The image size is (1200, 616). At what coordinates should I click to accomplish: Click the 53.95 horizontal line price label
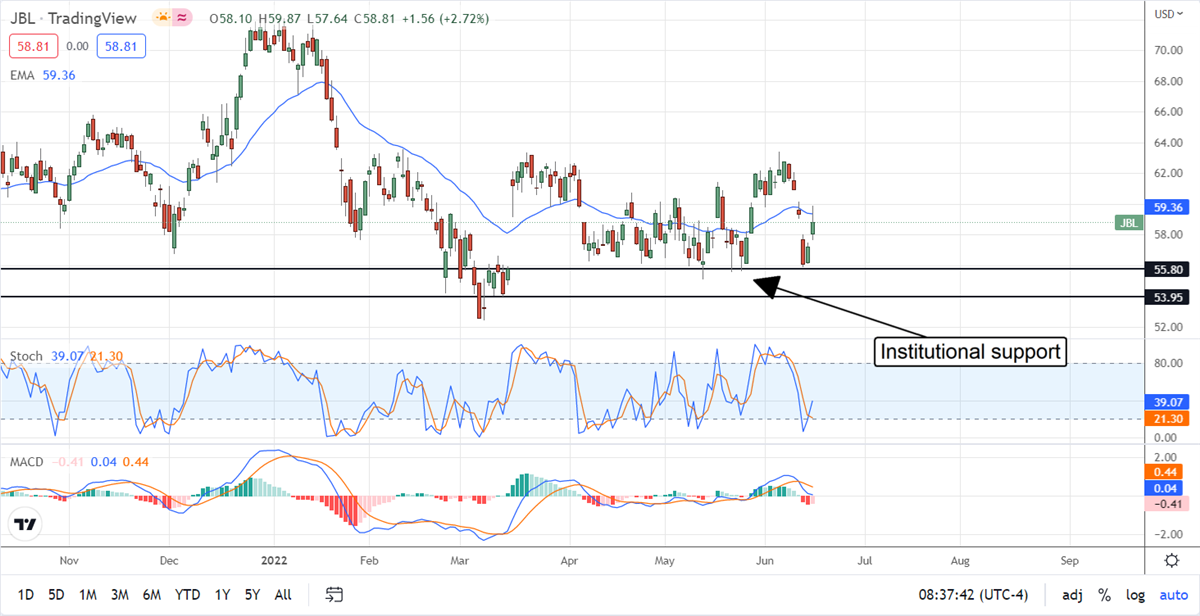point(1167,297)
